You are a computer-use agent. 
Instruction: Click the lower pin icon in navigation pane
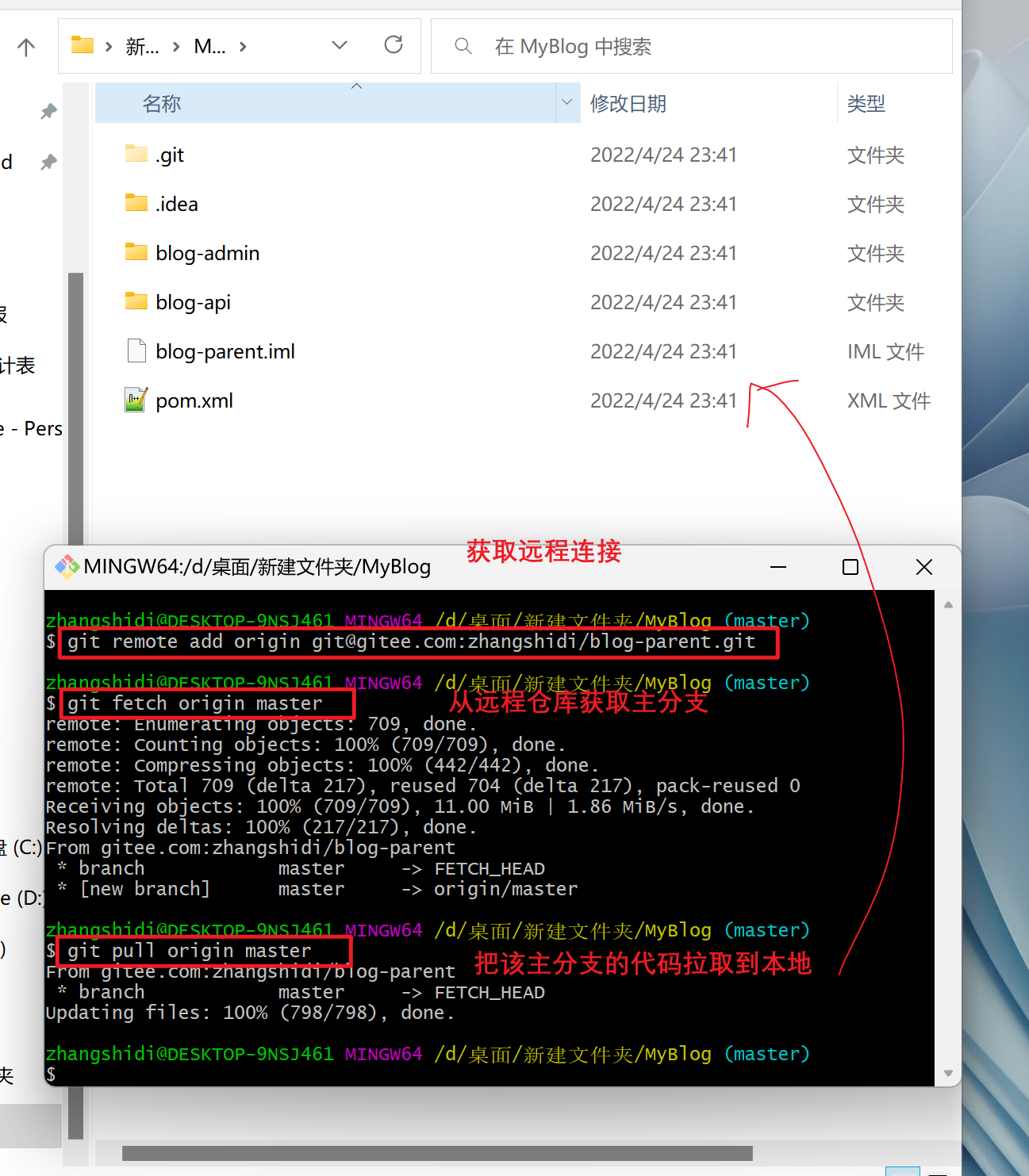pyautogui.click(x=48, y=163)
